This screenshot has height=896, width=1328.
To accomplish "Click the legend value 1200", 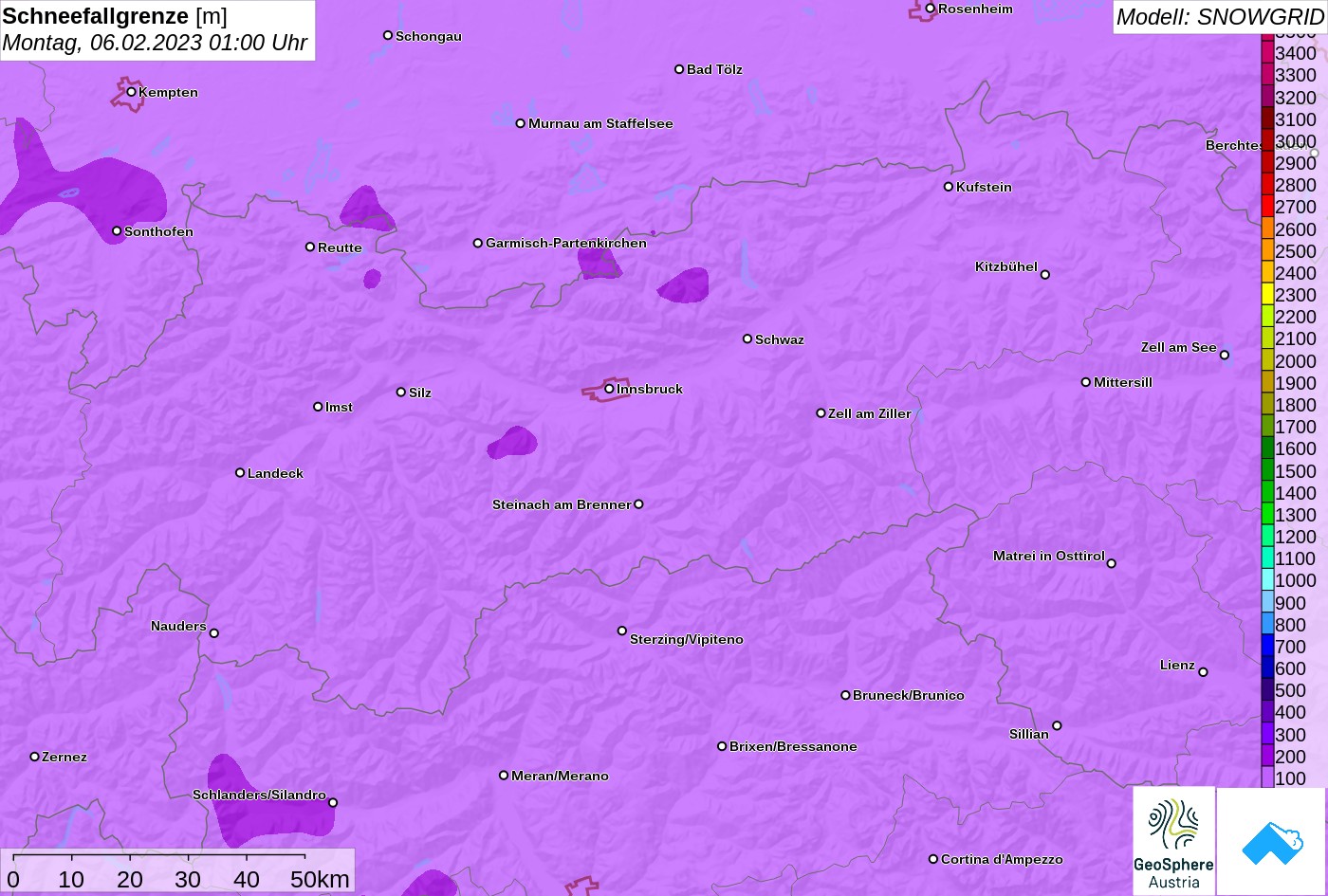I will 1296,537.
